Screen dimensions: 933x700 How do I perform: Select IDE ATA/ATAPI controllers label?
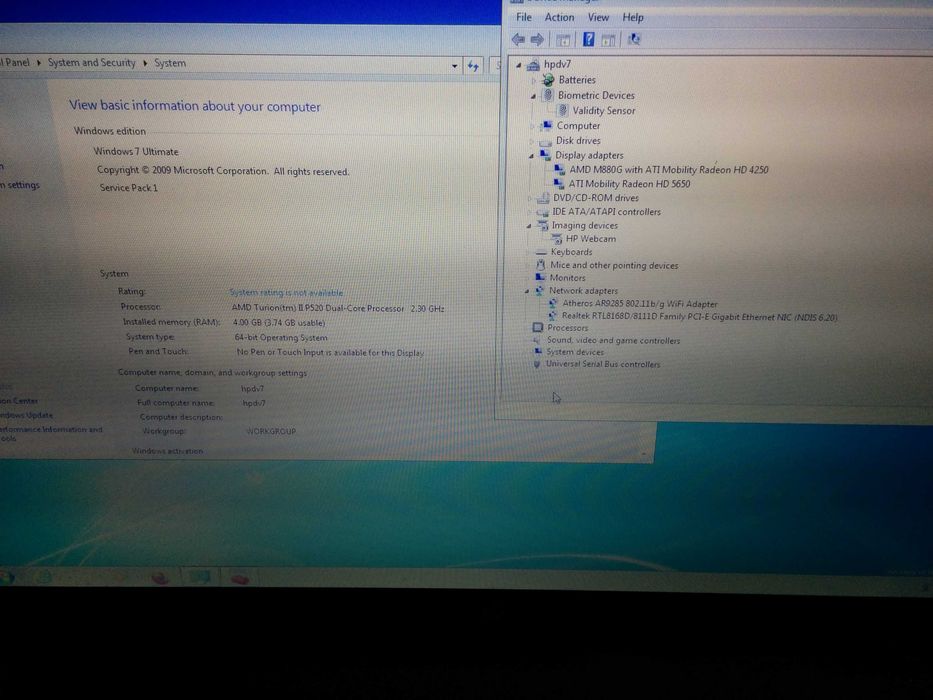coord(606,212)
